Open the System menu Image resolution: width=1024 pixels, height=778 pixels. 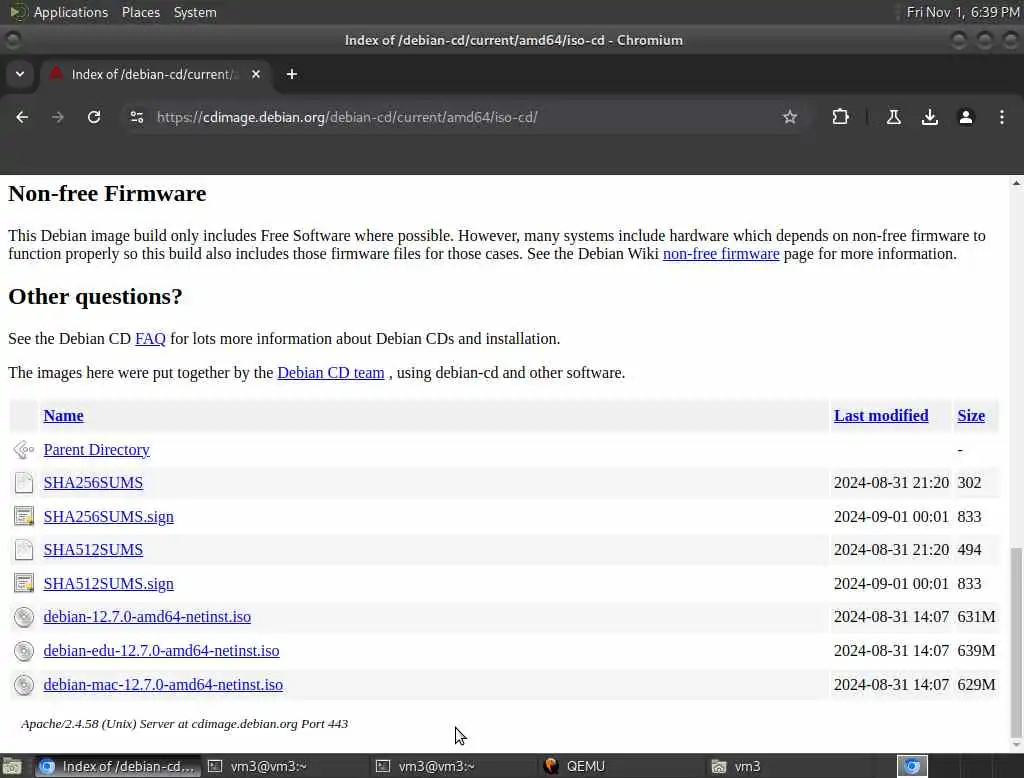tap(195, 12)
